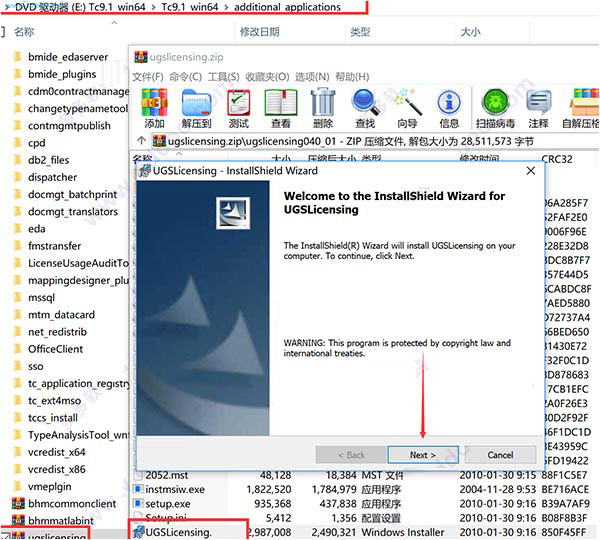The height and width of the screenshot is (540, 600).
Task: Click the WinRAR archive path field
Action: [x=375, y=141]
